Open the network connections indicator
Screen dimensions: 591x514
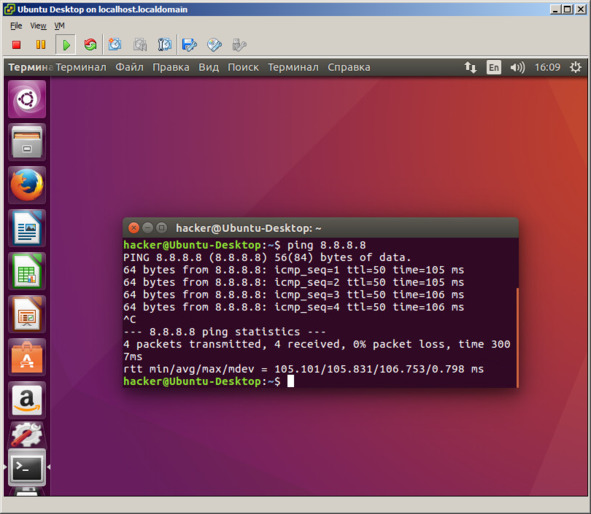[470, 67]
